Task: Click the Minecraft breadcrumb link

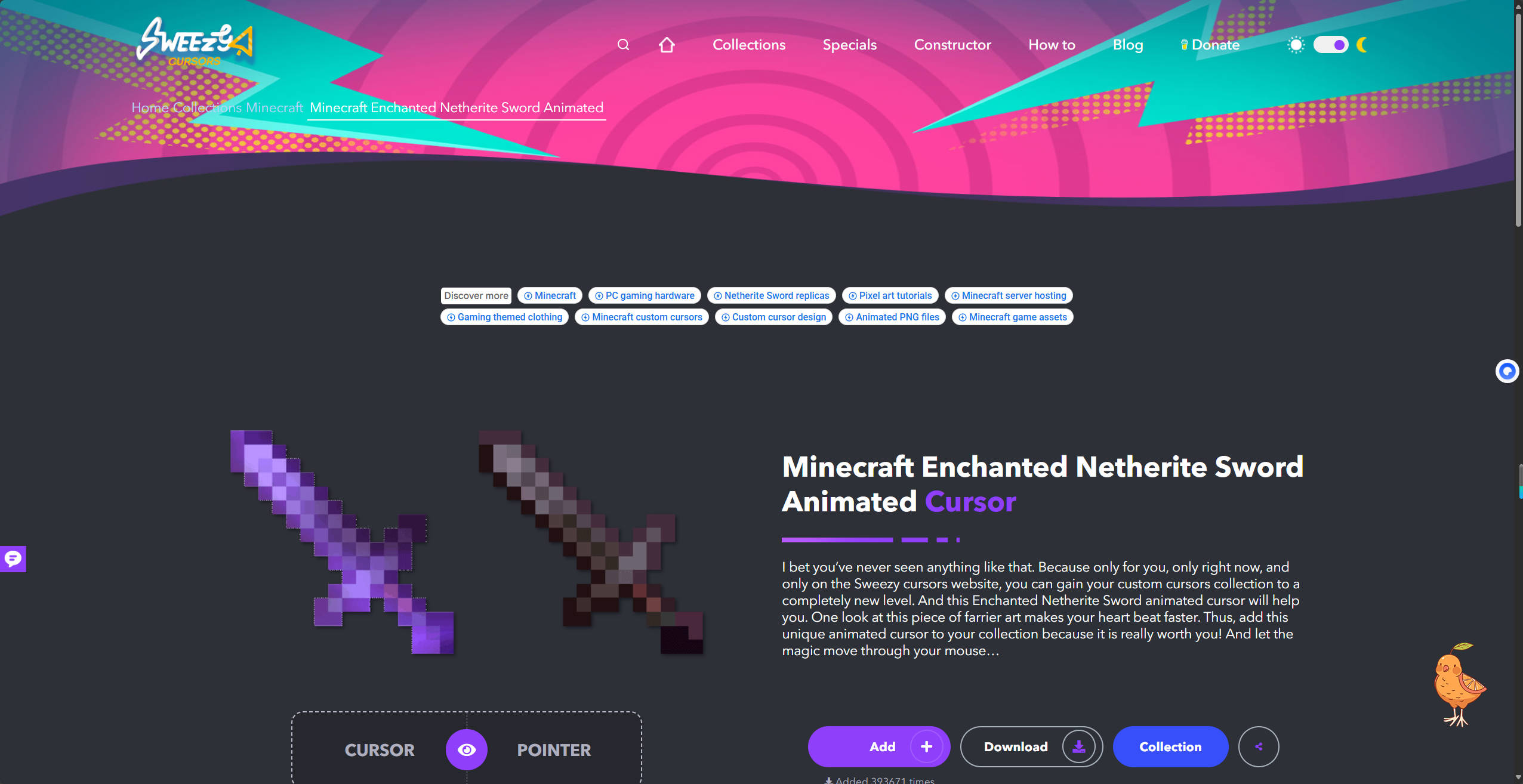Action: 275,107
